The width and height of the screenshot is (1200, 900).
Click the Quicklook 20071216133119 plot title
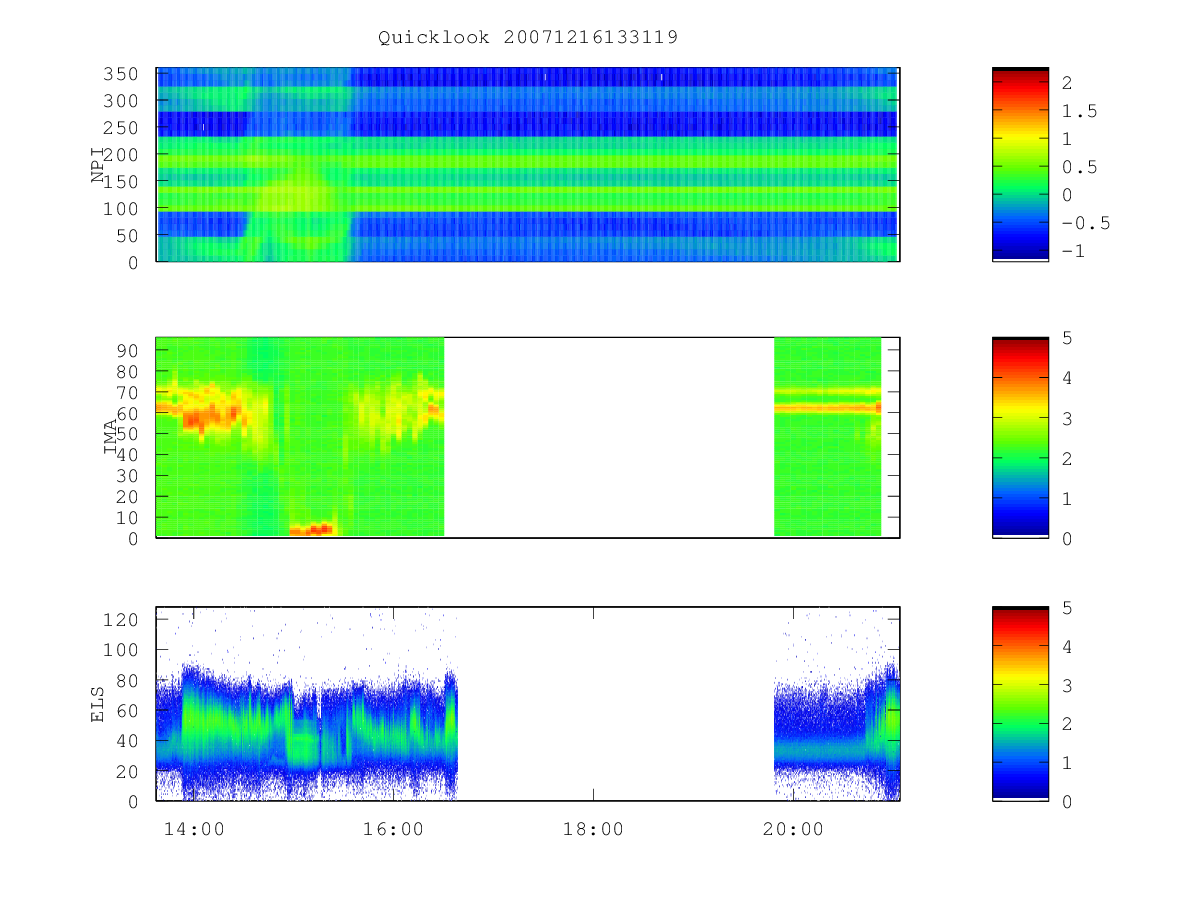coord(528,37)
